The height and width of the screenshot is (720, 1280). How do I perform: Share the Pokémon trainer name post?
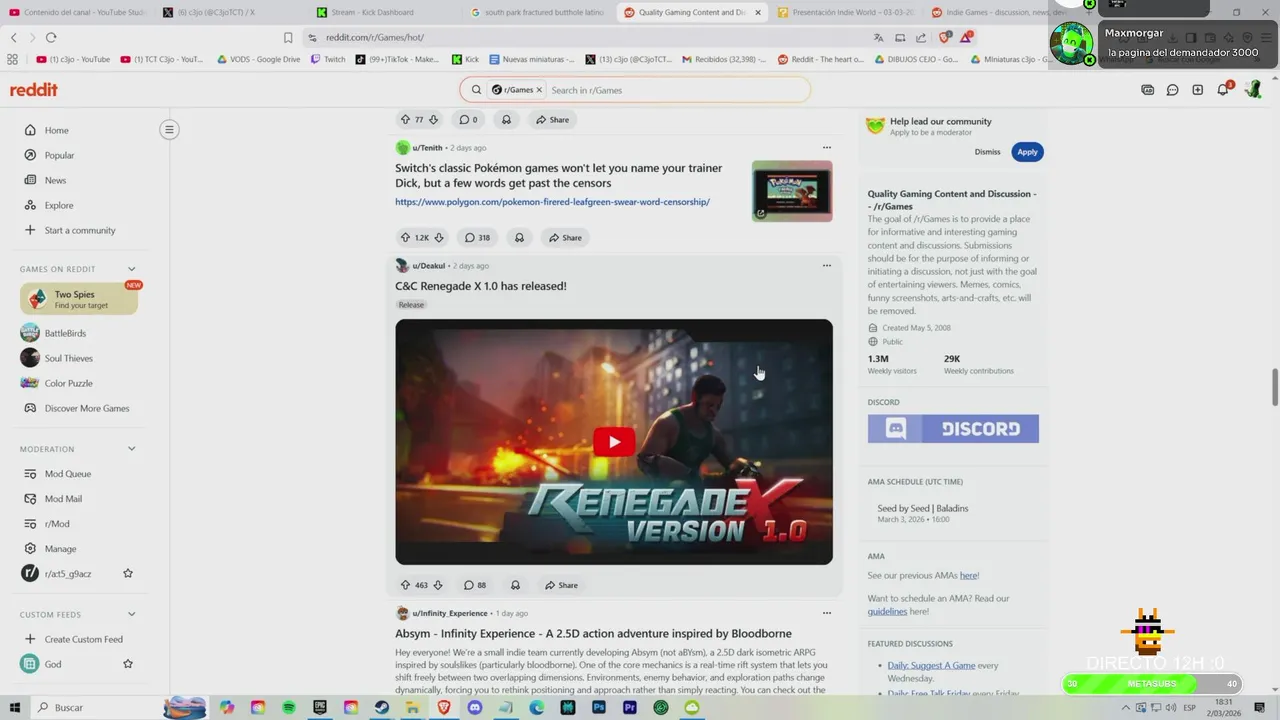565,238
